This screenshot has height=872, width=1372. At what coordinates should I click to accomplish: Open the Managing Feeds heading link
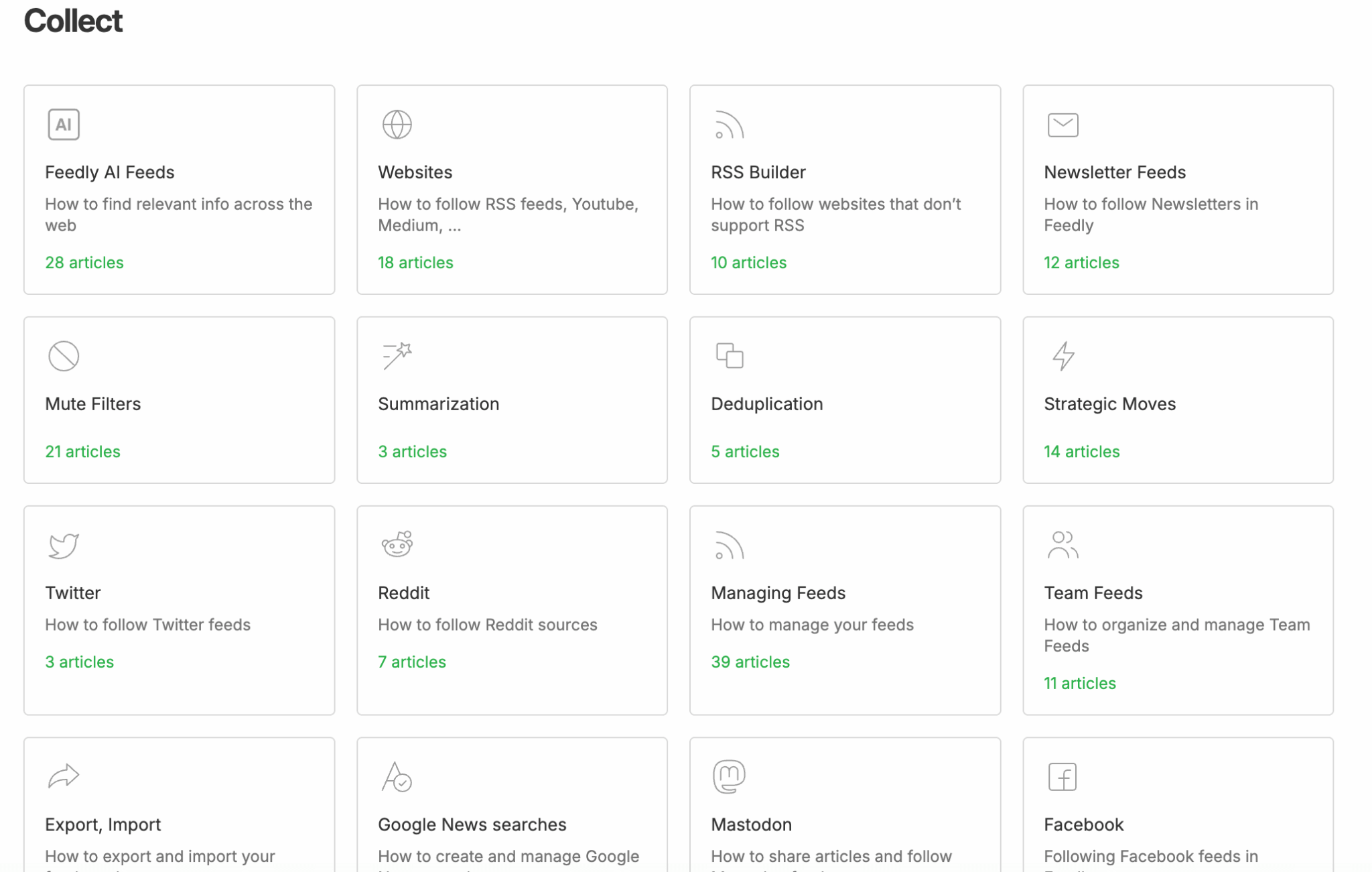778,593
